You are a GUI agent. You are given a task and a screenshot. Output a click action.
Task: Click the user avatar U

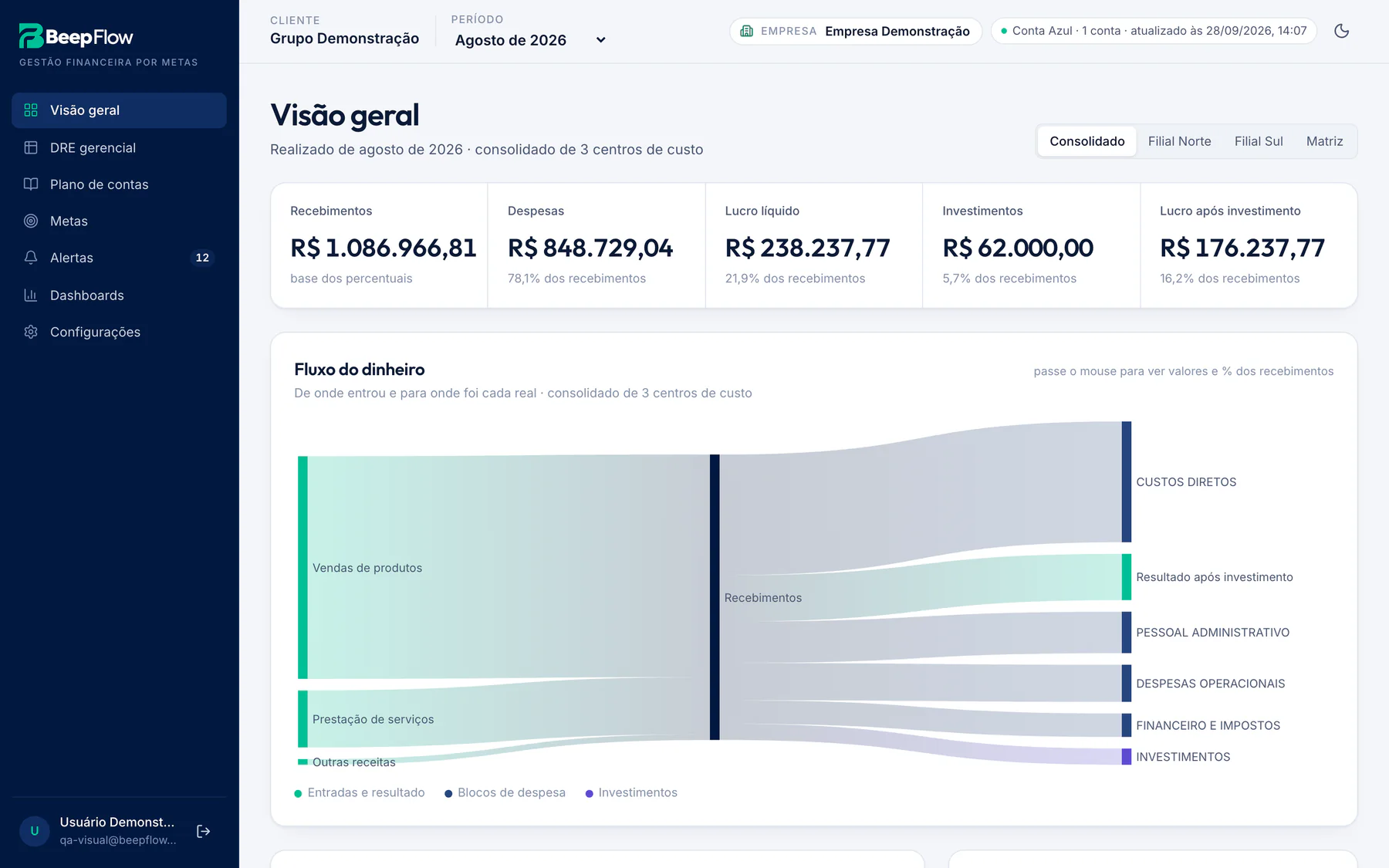(x=35, y=831)
